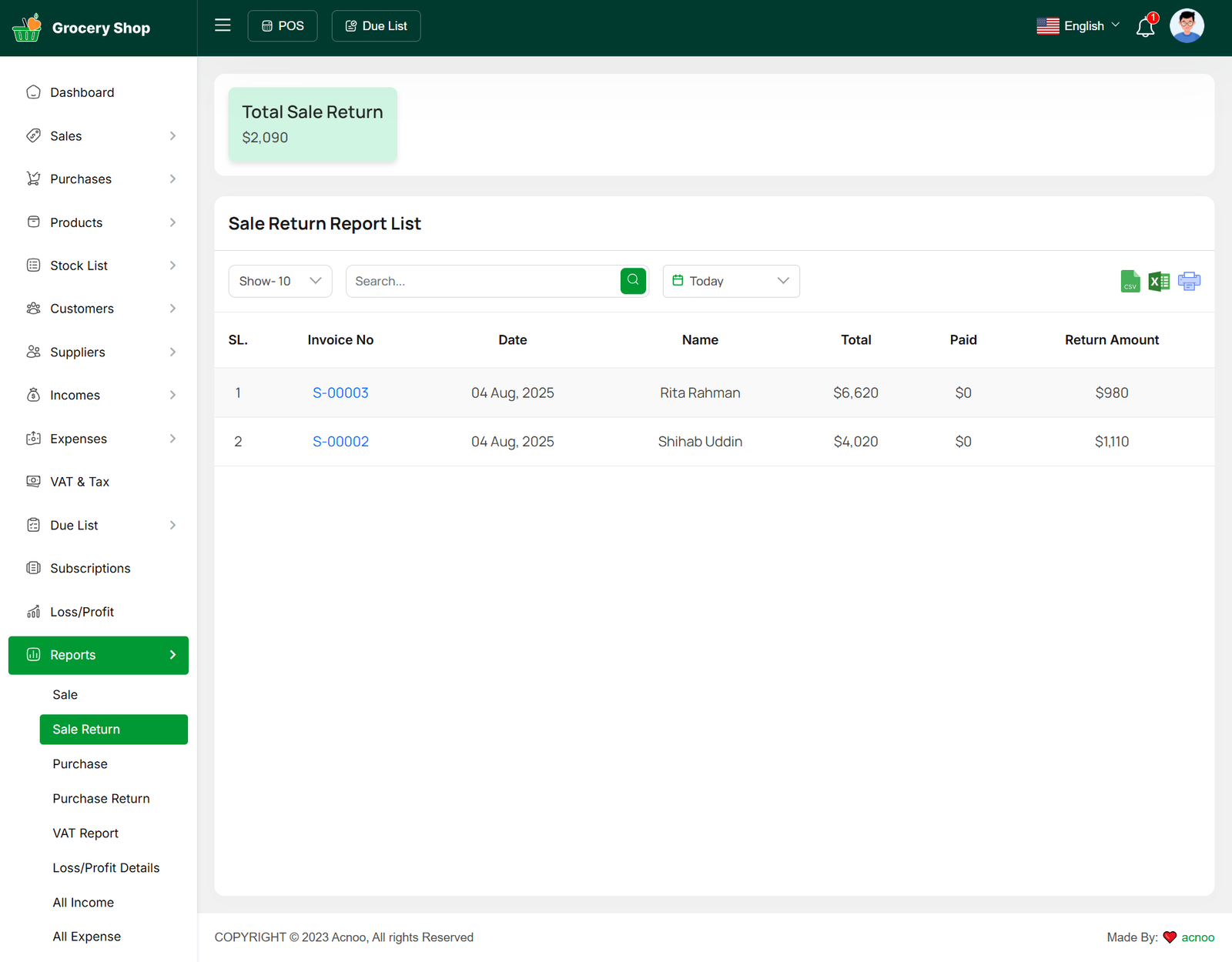Viewport: 1232px width, 962px height.
Task: Click the Grocery Shop basket logo
Action: pos(27,28)
